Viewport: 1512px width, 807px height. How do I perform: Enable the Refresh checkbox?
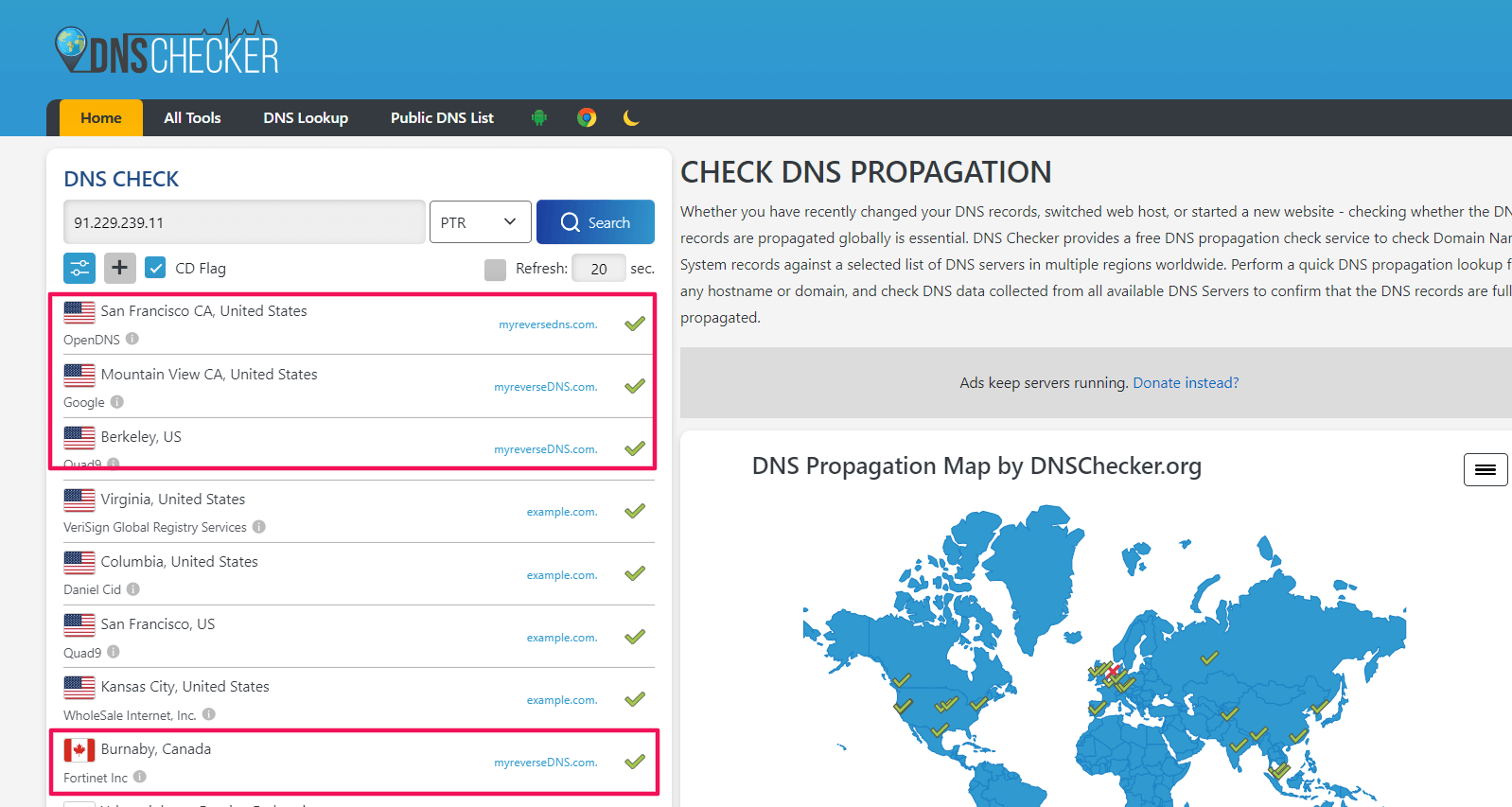495,270
